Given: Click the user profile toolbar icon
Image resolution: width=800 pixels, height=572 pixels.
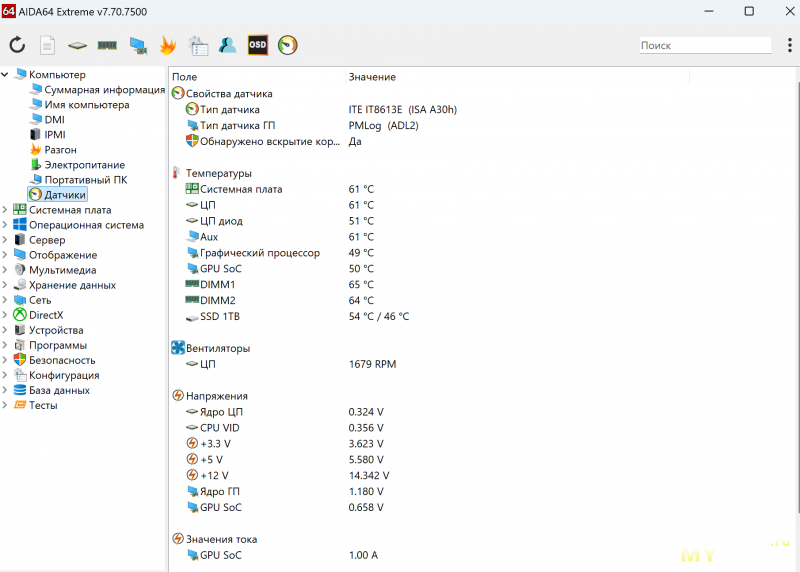Looking at the screenshot, I should coord(228,45).
